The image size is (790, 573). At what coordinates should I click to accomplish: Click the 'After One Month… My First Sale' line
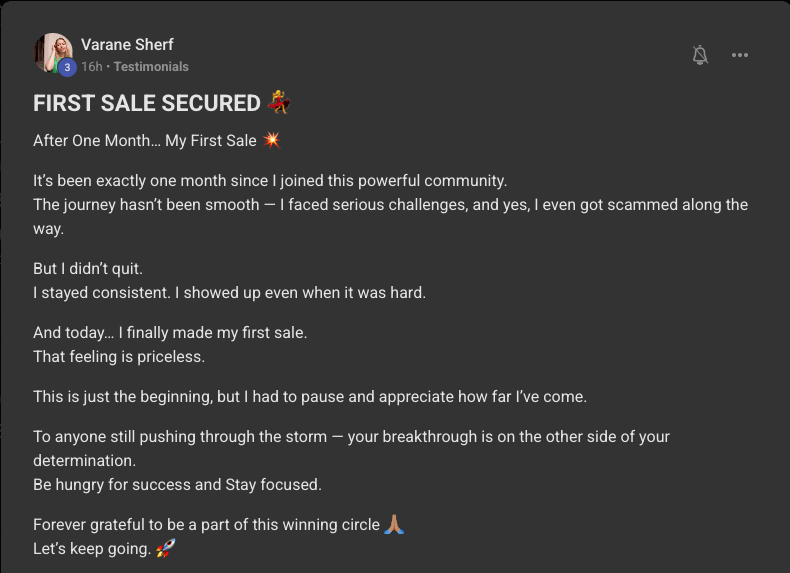(x=145, y=140)
